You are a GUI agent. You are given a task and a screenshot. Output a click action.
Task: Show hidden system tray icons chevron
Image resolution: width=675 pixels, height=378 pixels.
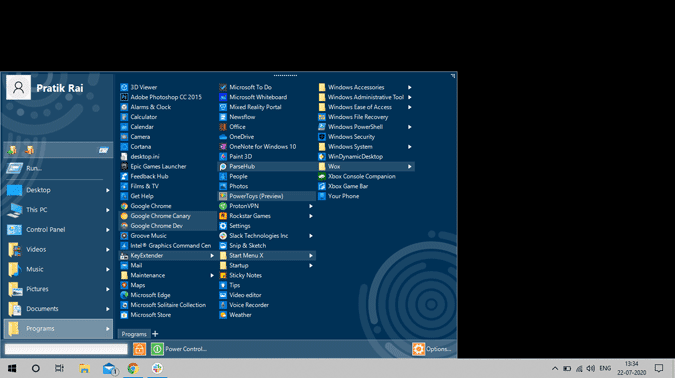[x=555, y=369]
